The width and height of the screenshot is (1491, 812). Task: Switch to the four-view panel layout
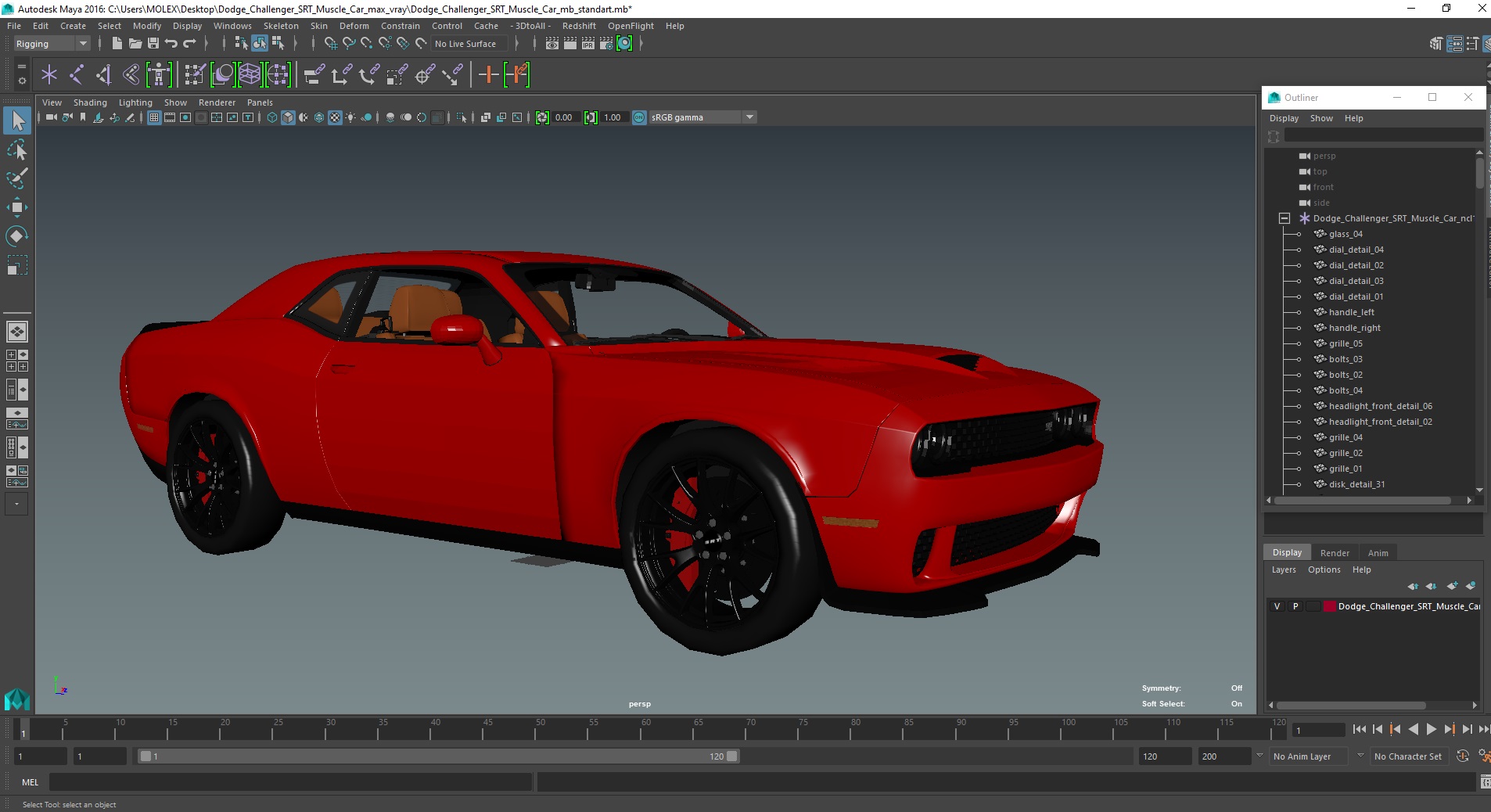tap(17, 361)
